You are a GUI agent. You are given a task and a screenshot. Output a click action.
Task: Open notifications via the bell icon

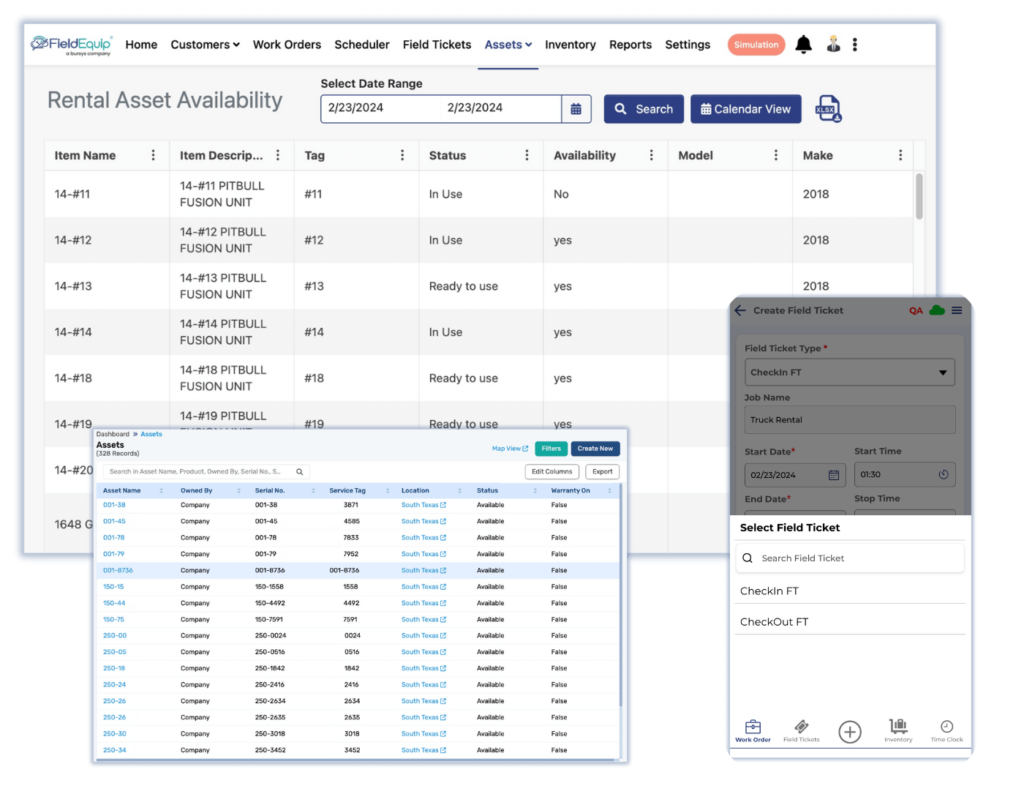pyautogui.click(x=802, y=44)
